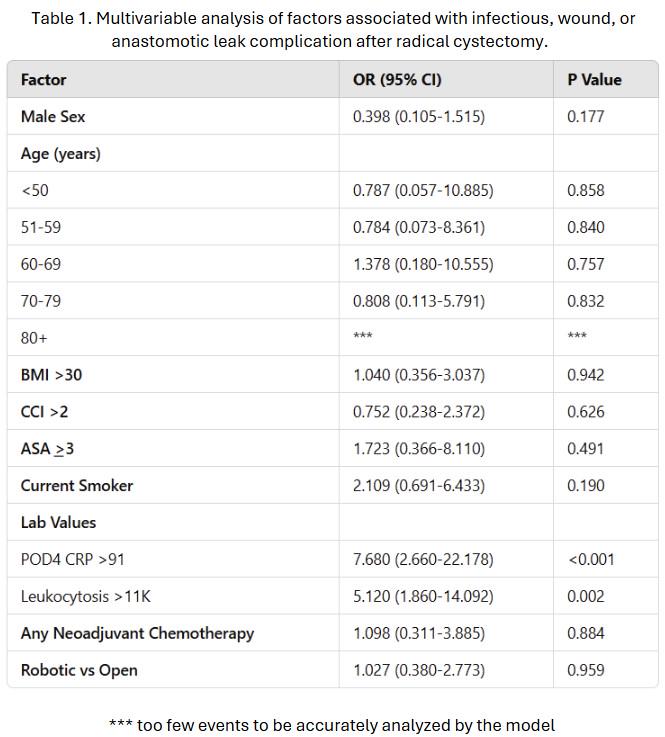The height and width of the screenshot is (737, 665).
Task: Click the OR (95% CI) column header
Action: 397,80
